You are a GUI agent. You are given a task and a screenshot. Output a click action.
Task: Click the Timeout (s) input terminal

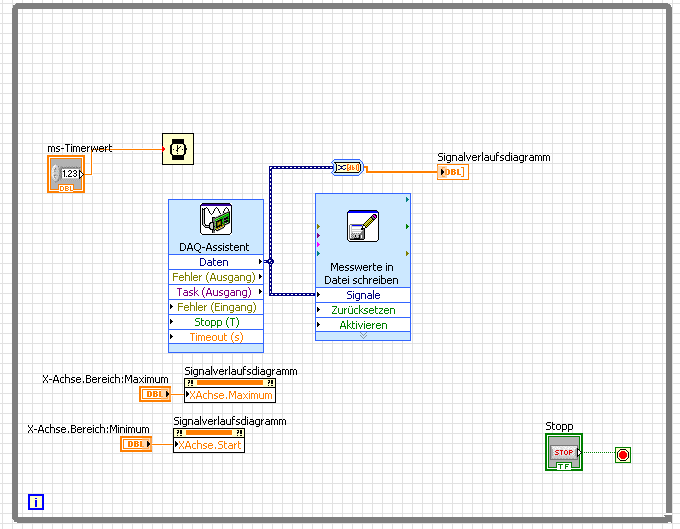pyautogui.click(x=216, y=337)
